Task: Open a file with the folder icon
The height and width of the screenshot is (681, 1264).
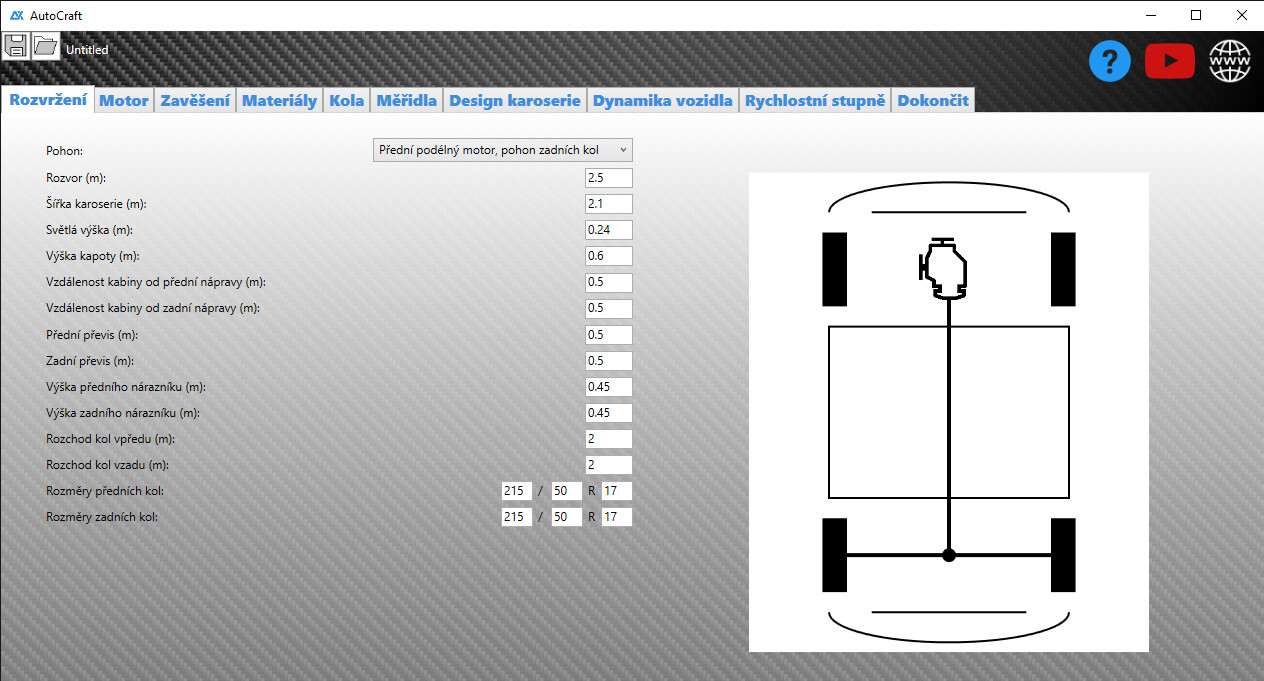Action: [46, 46]
